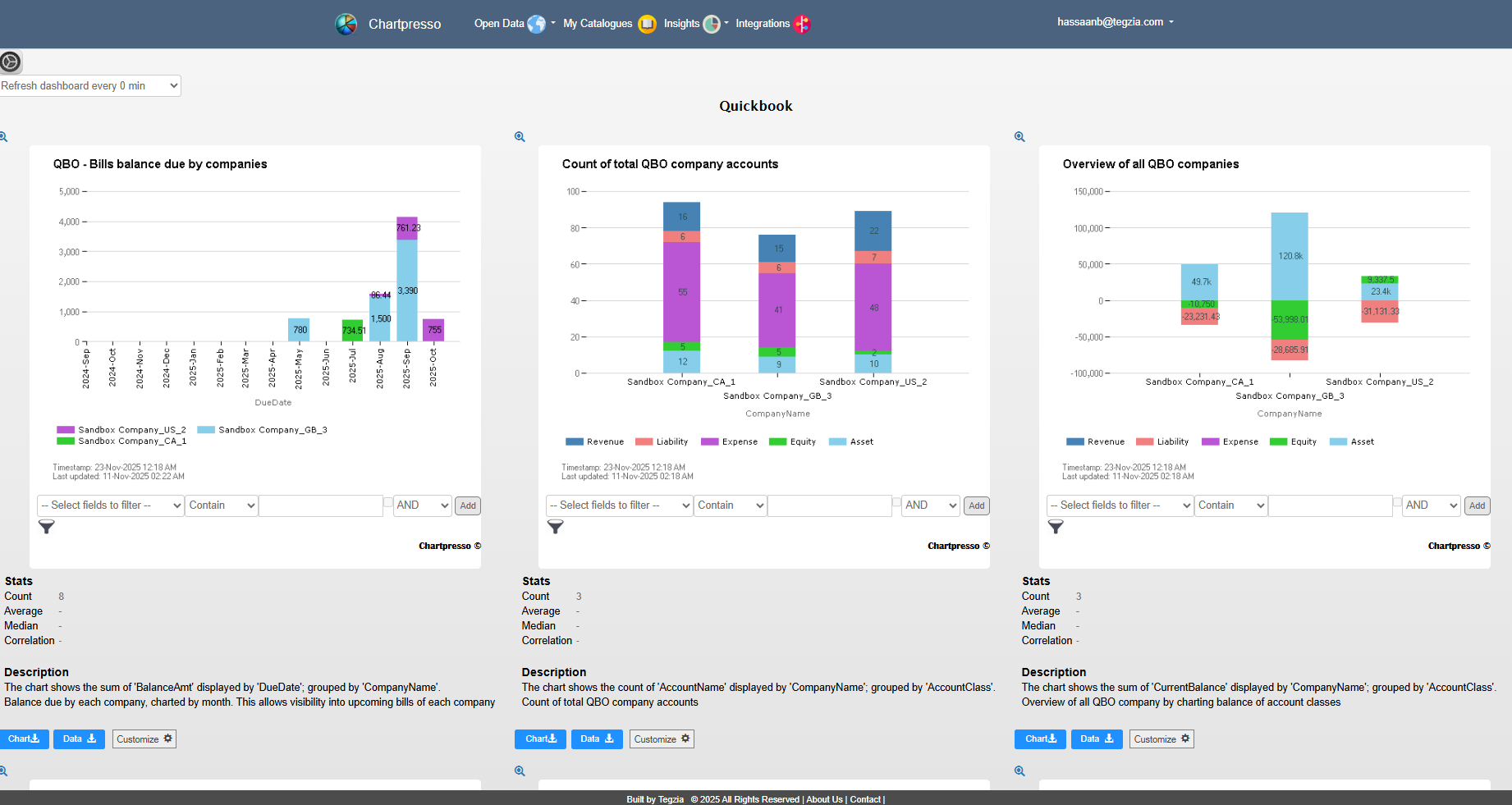
Task: Click the filter text input in Overview of QBO companies
Action: [x=1330, y=505]
